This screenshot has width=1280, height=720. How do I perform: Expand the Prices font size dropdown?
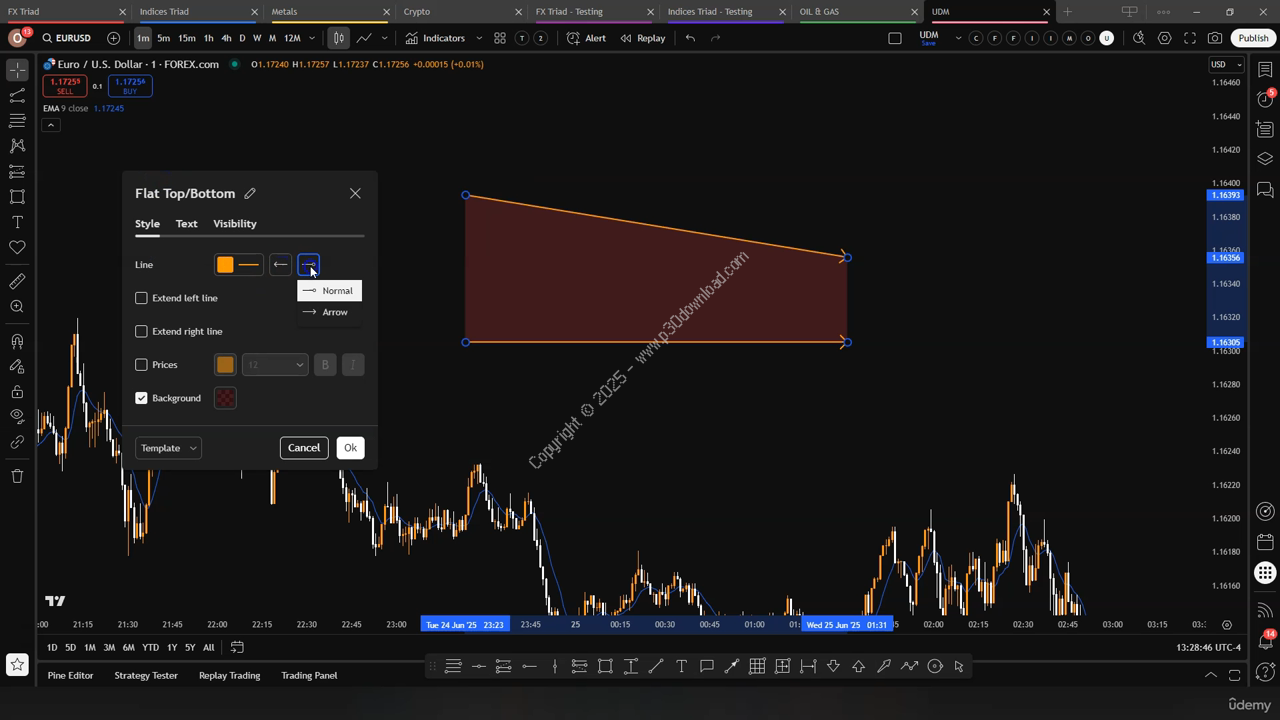pyautogui.click(x=275, y=365)
